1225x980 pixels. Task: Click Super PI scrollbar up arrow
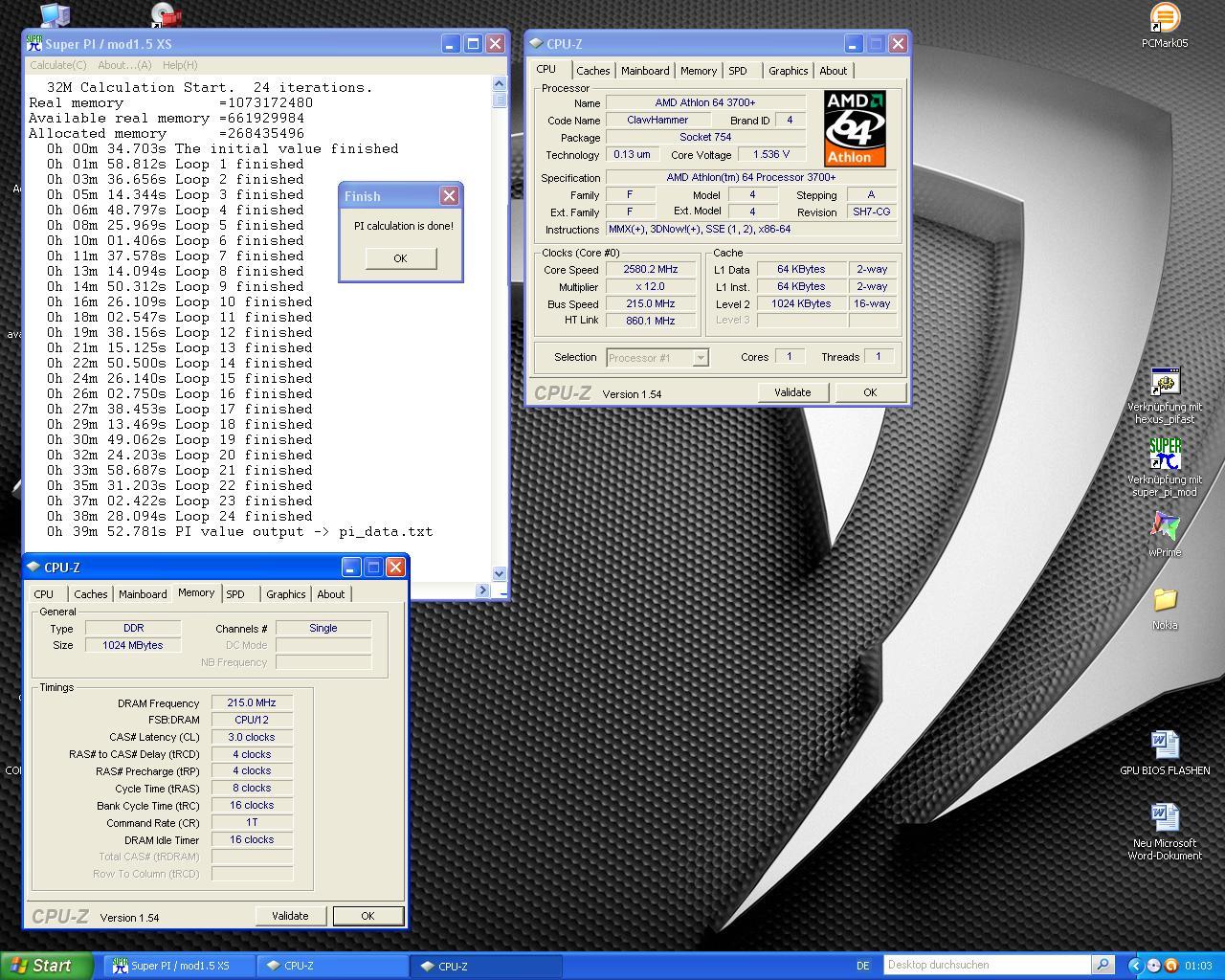coord(499,85)
